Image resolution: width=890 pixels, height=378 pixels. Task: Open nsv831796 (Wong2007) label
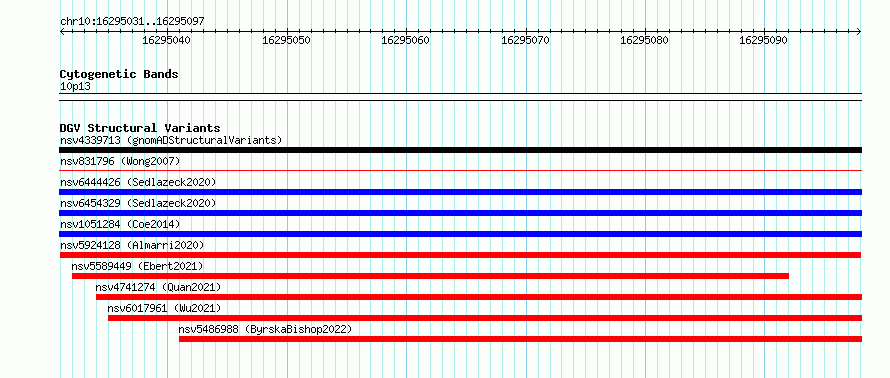click(120, 161)
